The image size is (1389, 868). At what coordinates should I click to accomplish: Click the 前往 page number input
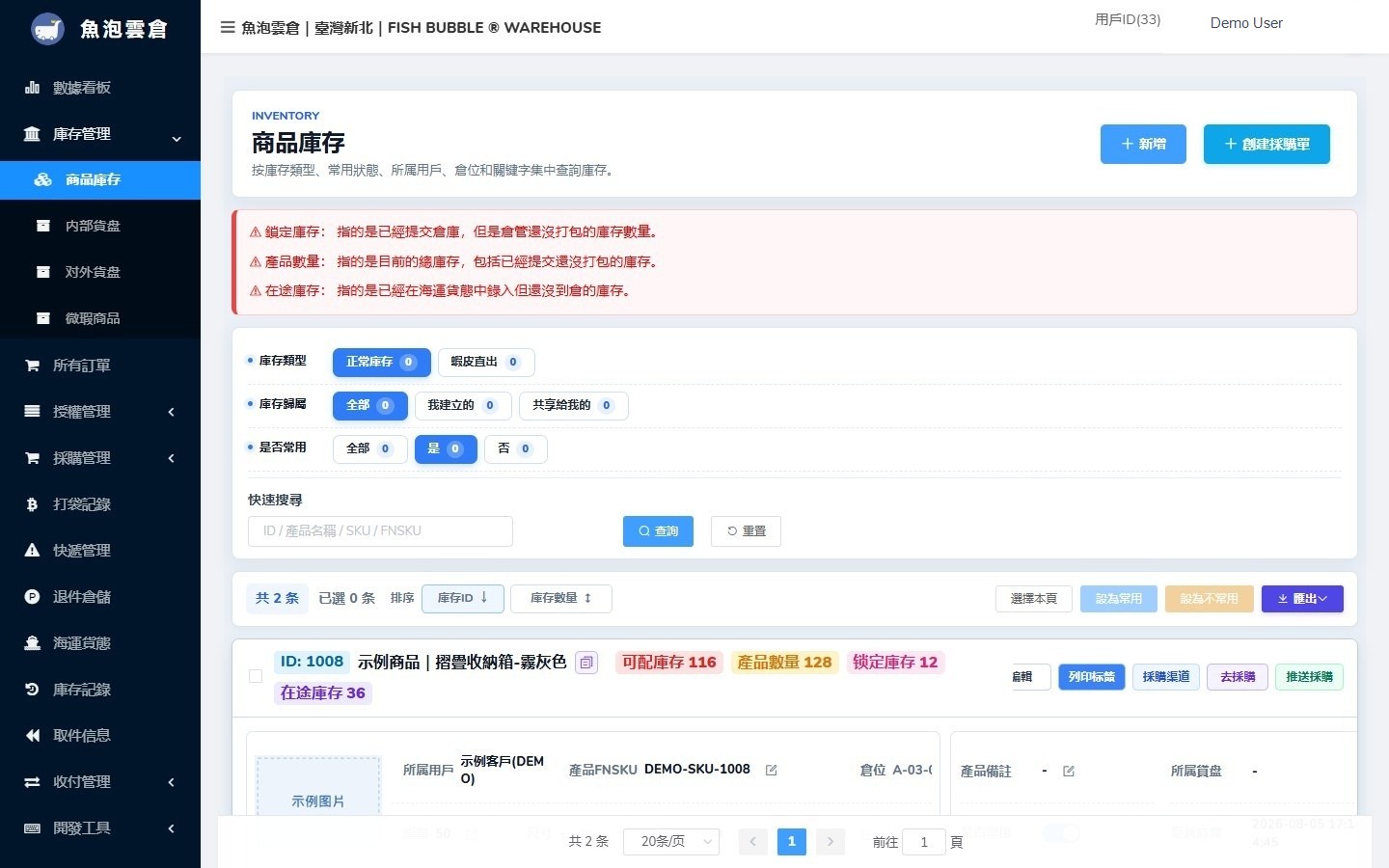[924, 842]
